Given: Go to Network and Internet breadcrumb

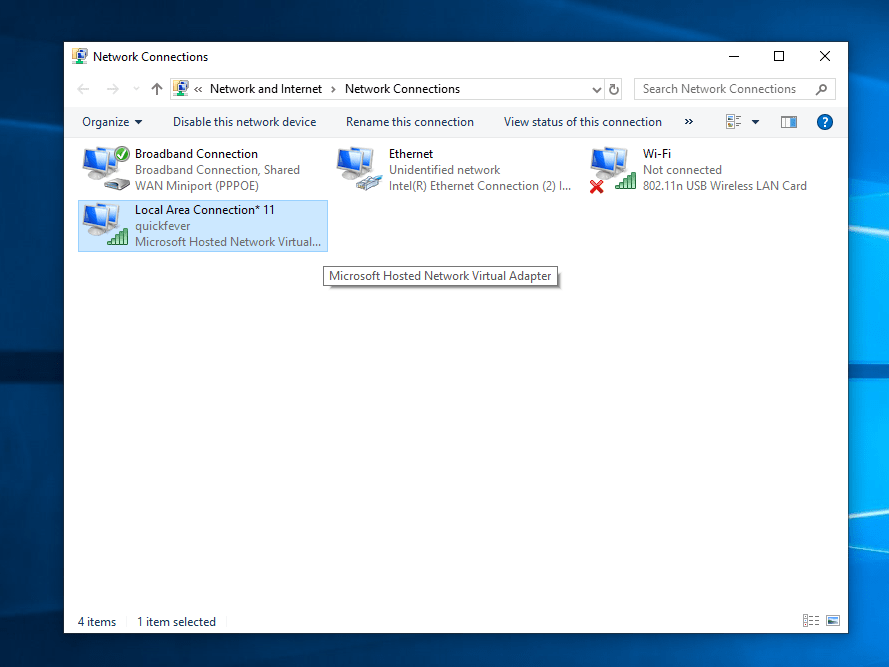Looking at the screenshot, I should (265, 89).
